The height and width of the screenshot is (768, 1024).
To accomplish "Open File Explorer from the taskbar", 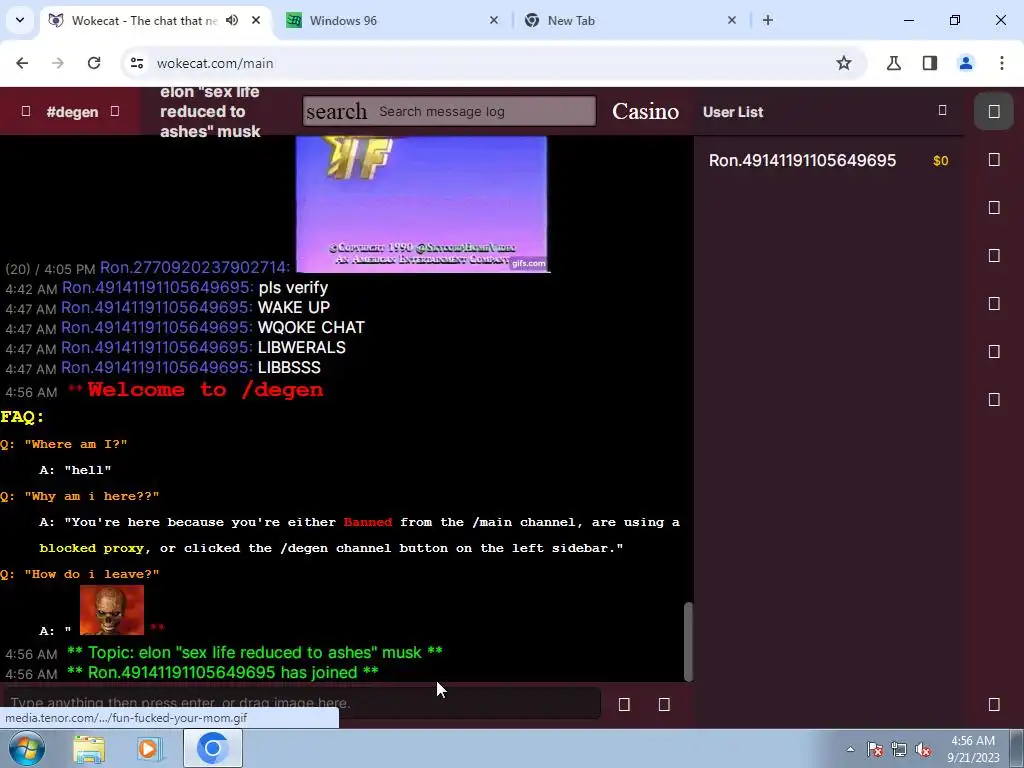I will click(89, 748).
